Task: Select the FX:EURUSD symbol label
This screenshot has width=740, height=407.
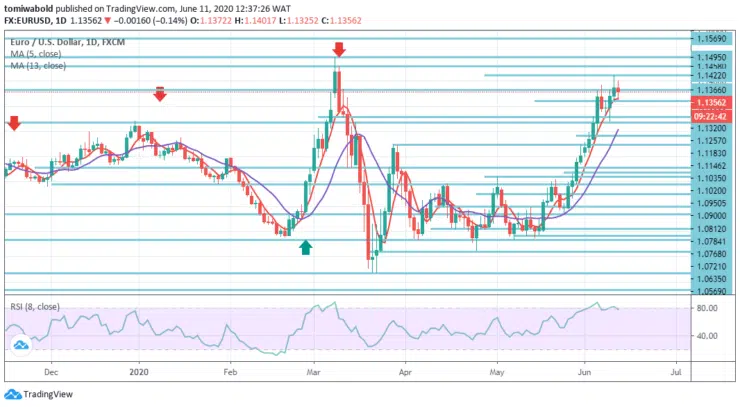Action: click(28, 21)
